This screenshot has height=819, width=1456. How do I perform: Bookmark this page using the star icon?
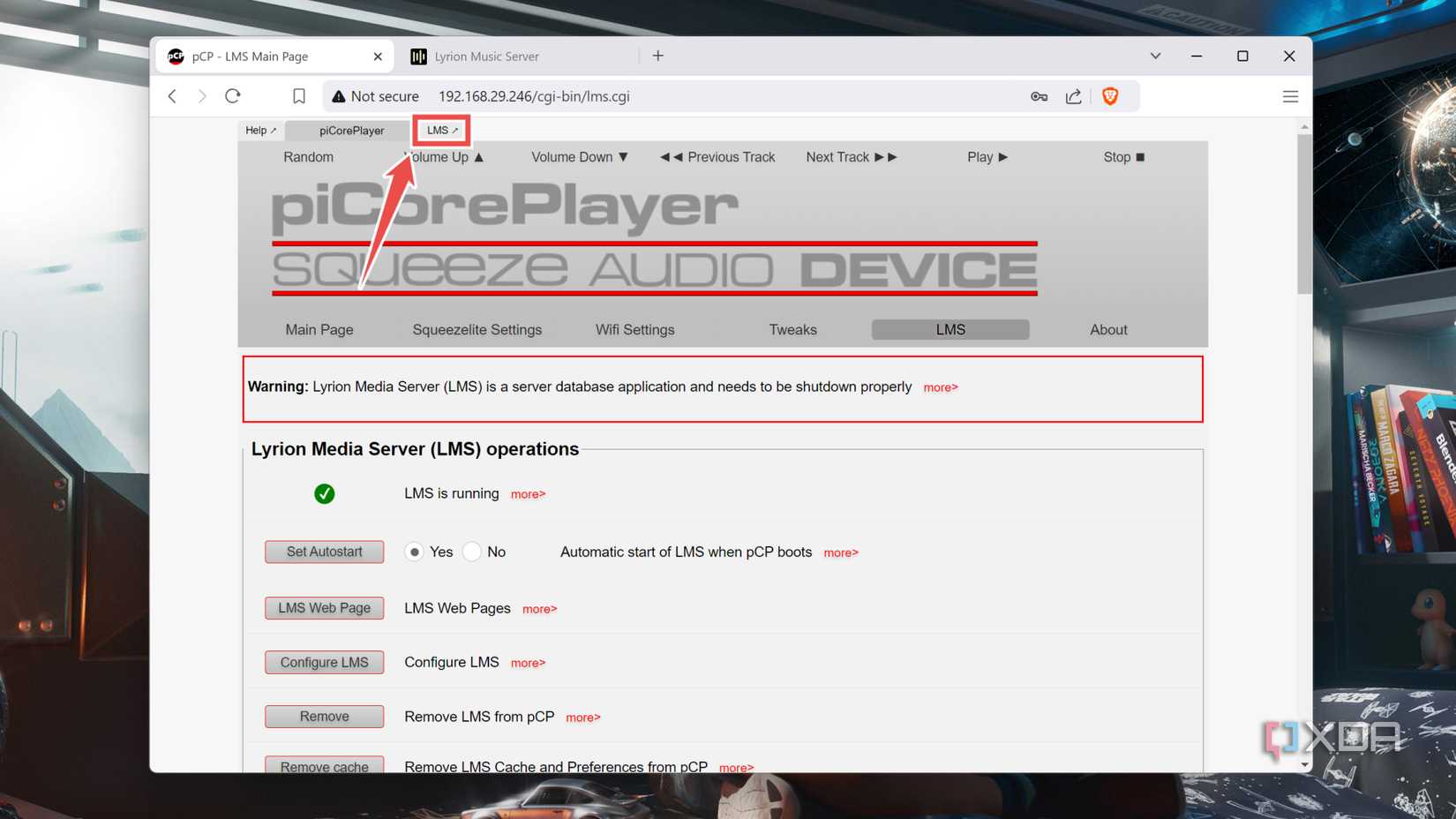[299, 95]
